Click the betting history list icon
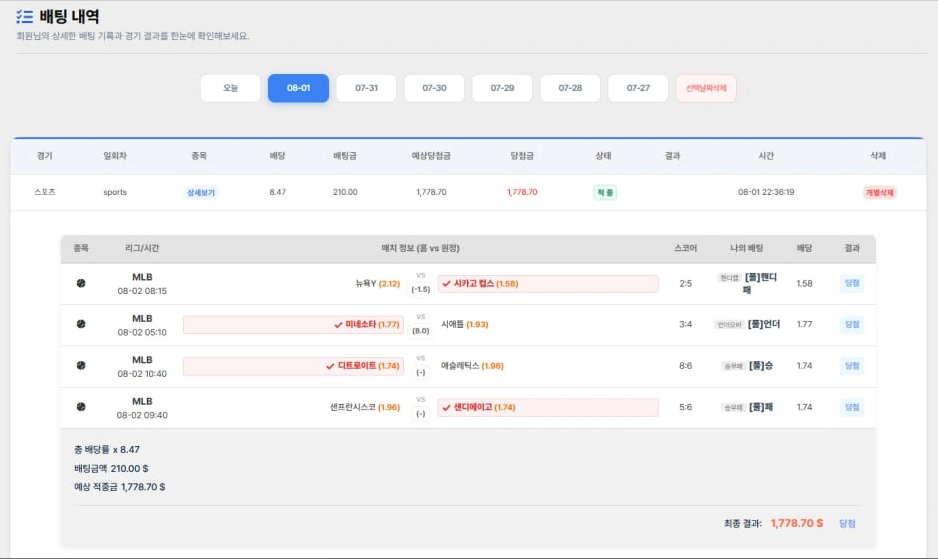This screenshot has height=559, width=938. [25, 16]
